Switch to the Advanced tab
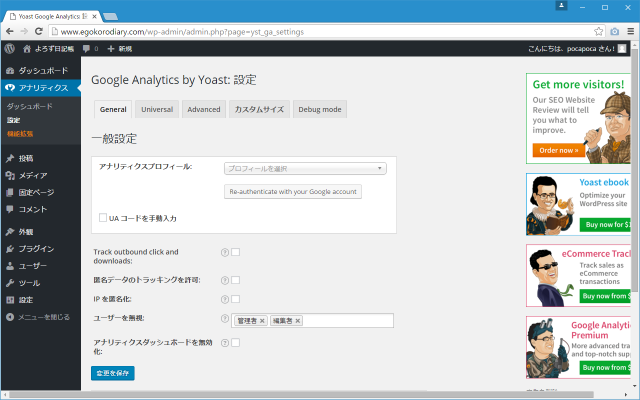The width and height of the screenshot is (640, 400). point(204,109)
